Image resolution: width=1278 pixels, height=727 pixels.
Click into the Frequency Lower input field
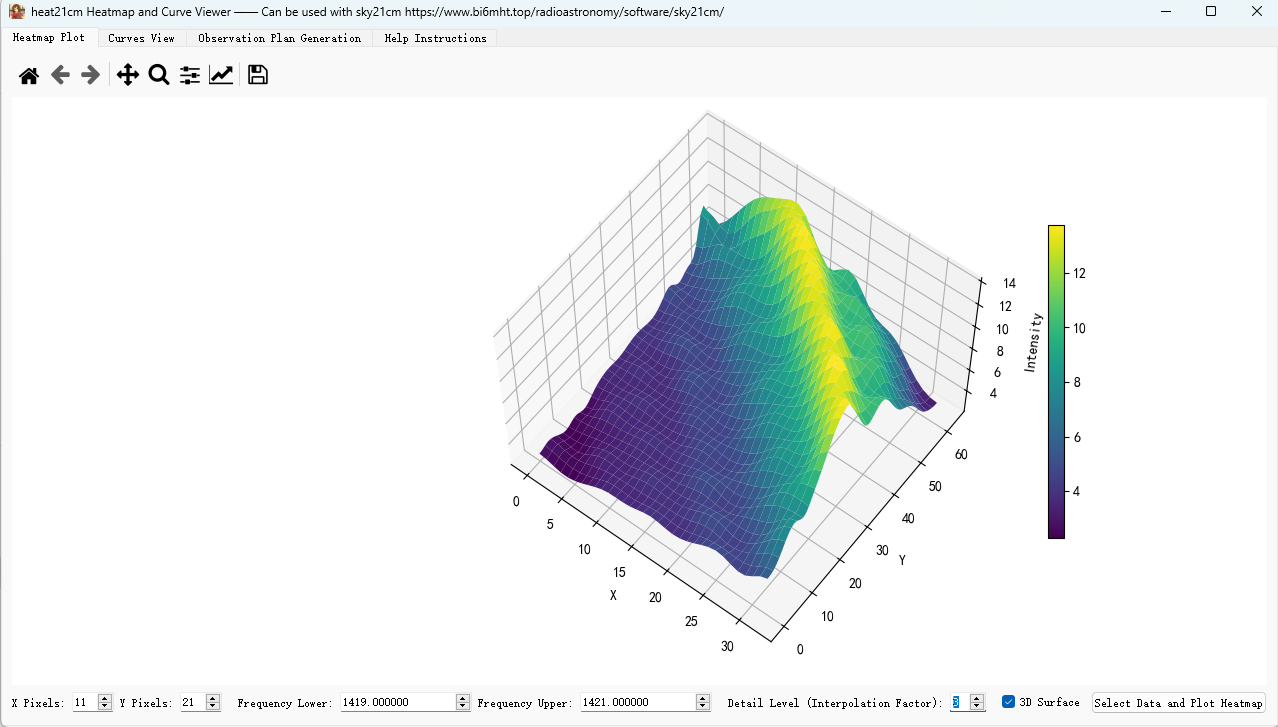point(397,703)
